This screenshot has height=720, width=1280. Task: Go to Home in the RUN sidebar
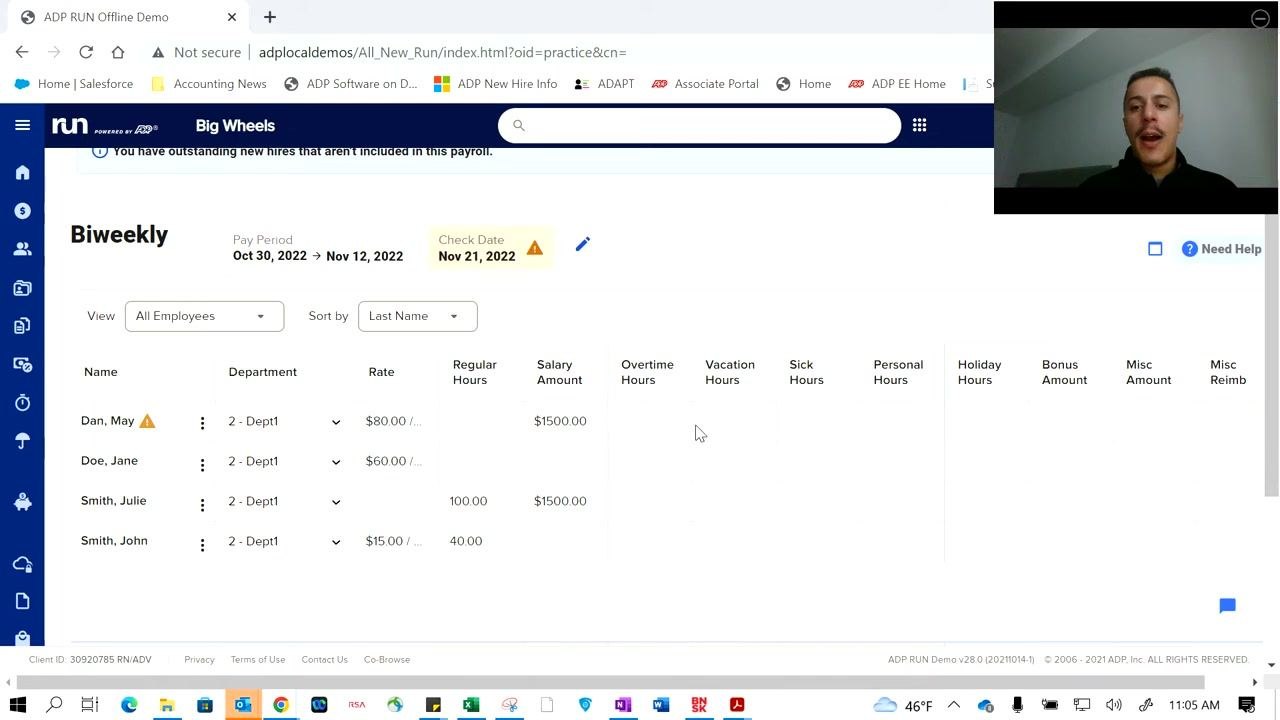pyautogui.click(x=22, y=173)
